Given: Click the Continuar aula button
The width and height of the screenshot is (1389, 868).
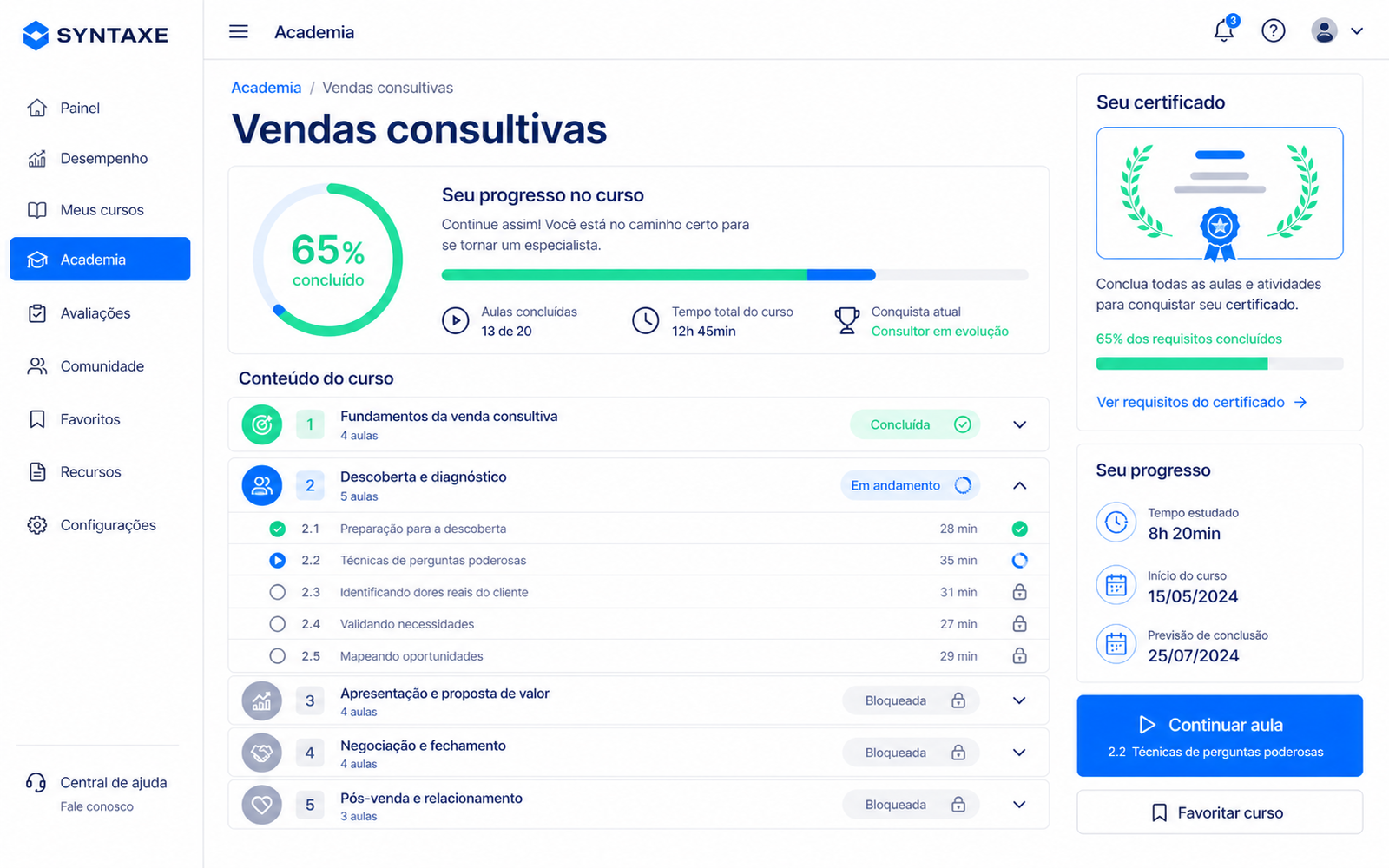Looking at the screenshot, I should (x=1220, y=736).
